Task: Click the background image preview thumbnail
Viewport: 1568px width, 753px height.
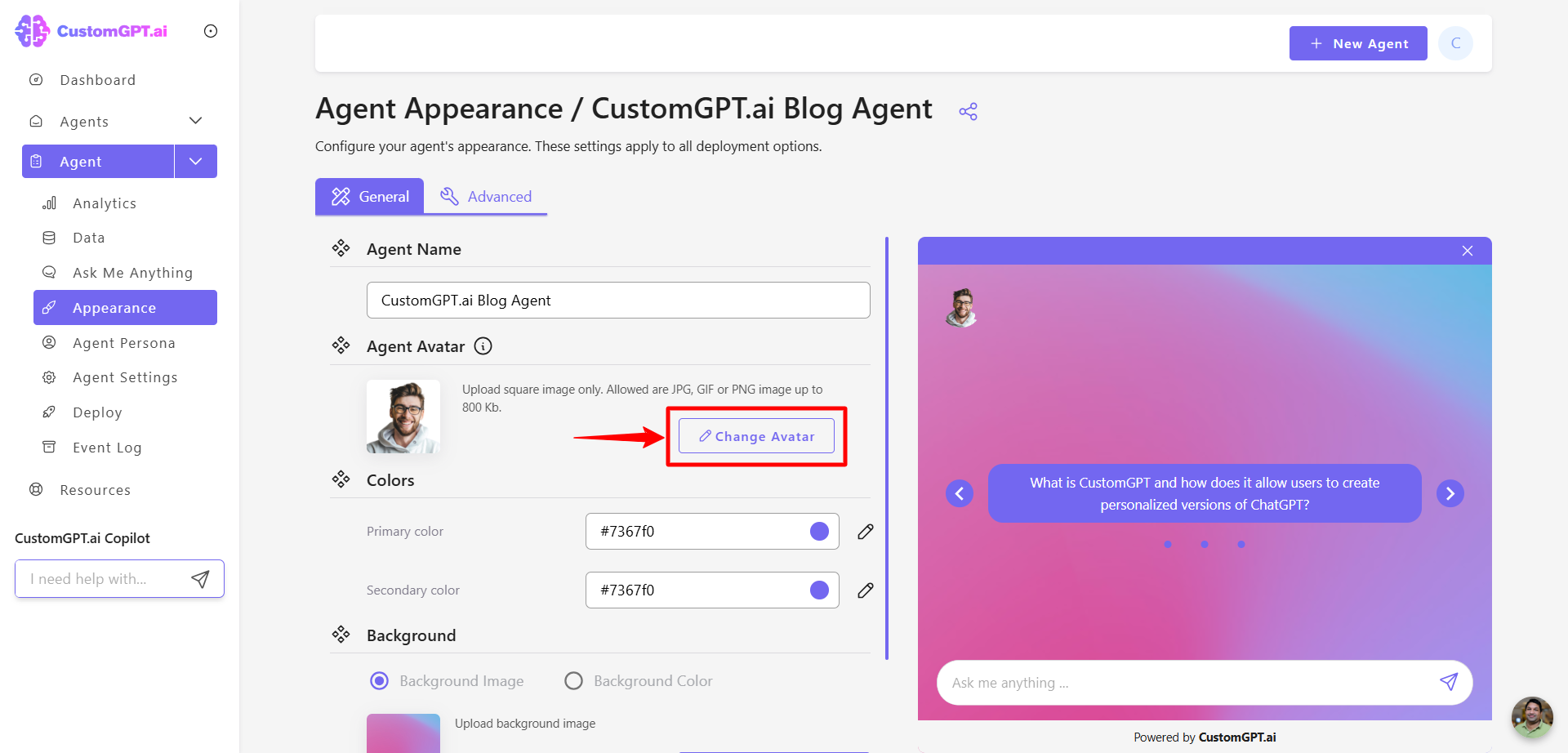Action: pyautogui.click(x=403, y=733)
